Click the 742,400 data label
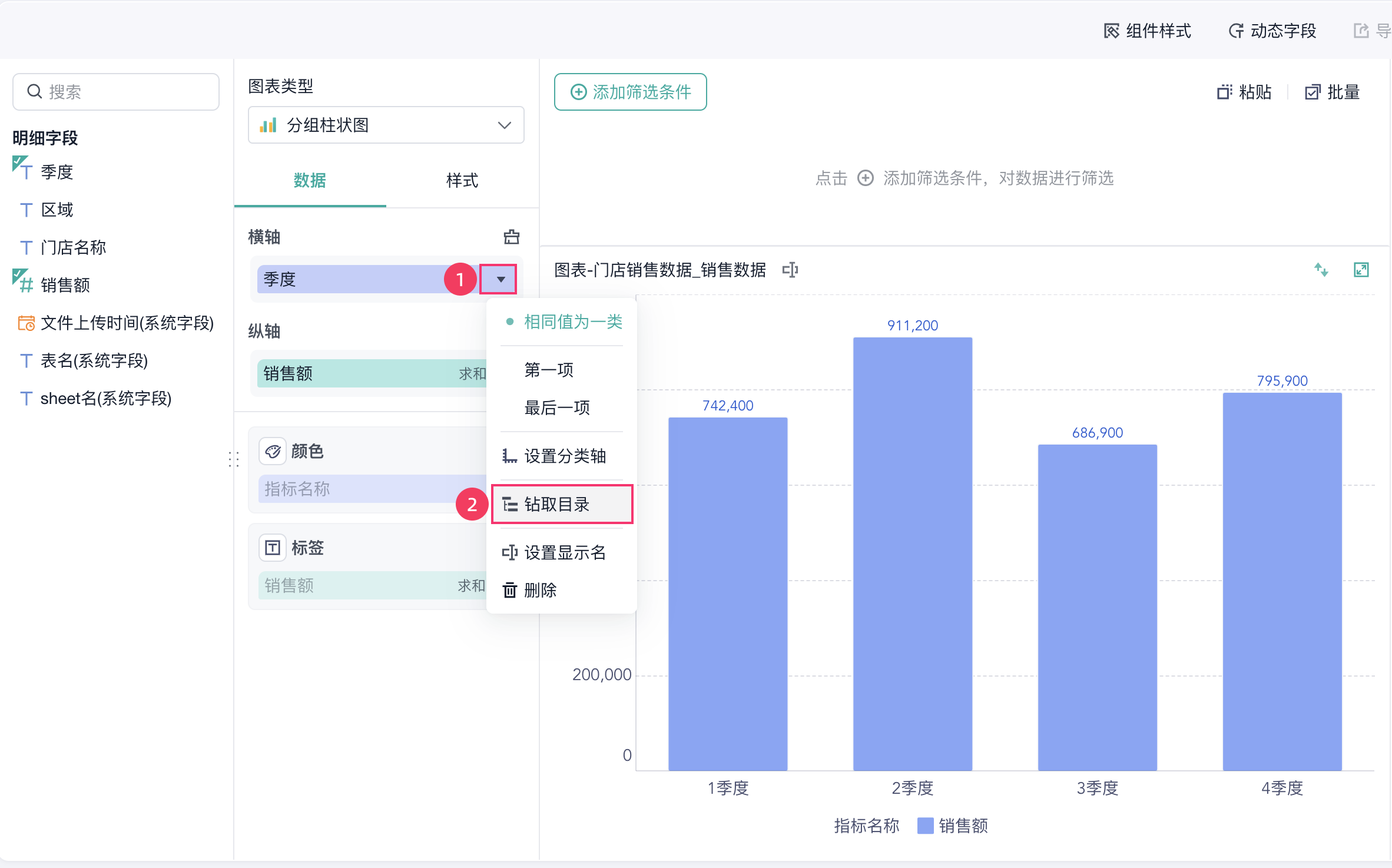This screenshot has height=868, width=1392. tap(728, 405)
